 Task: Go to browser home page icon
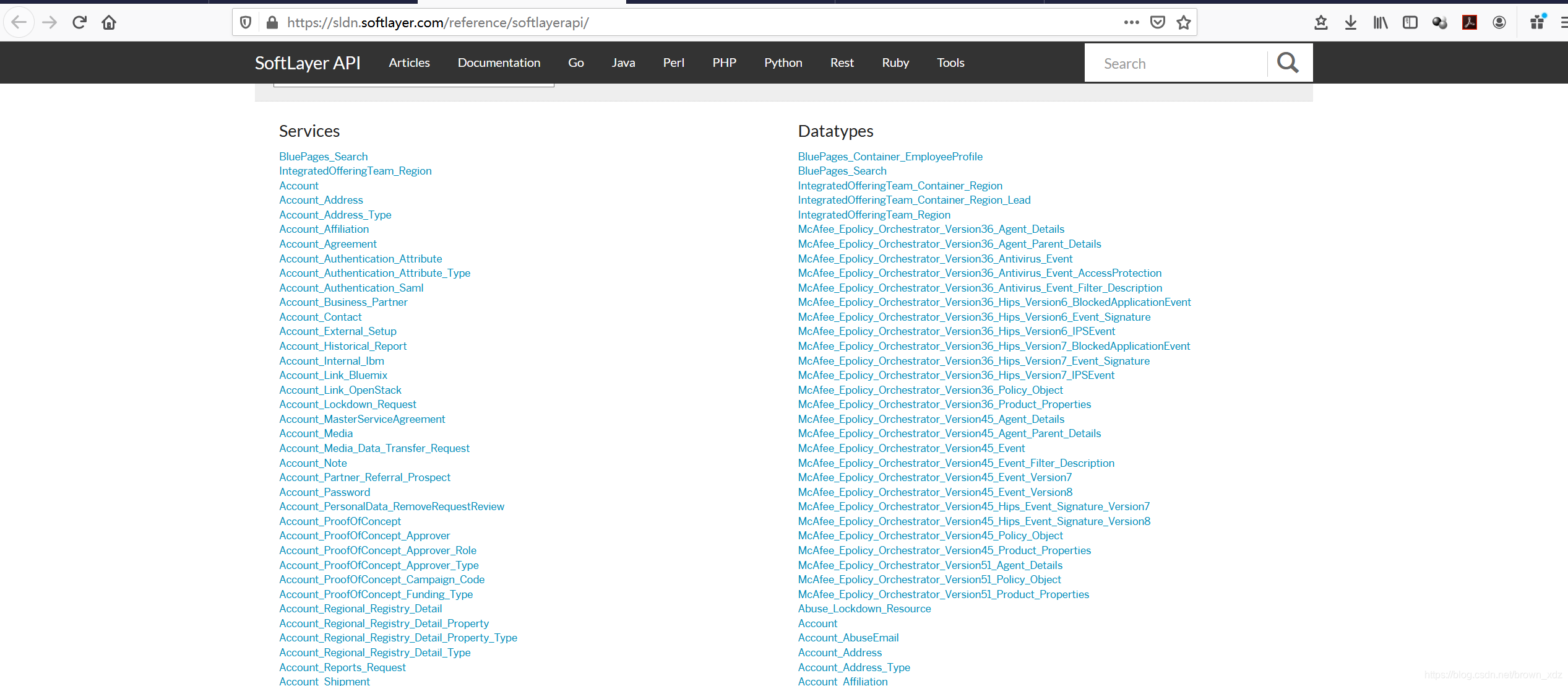tap(109, 23)
